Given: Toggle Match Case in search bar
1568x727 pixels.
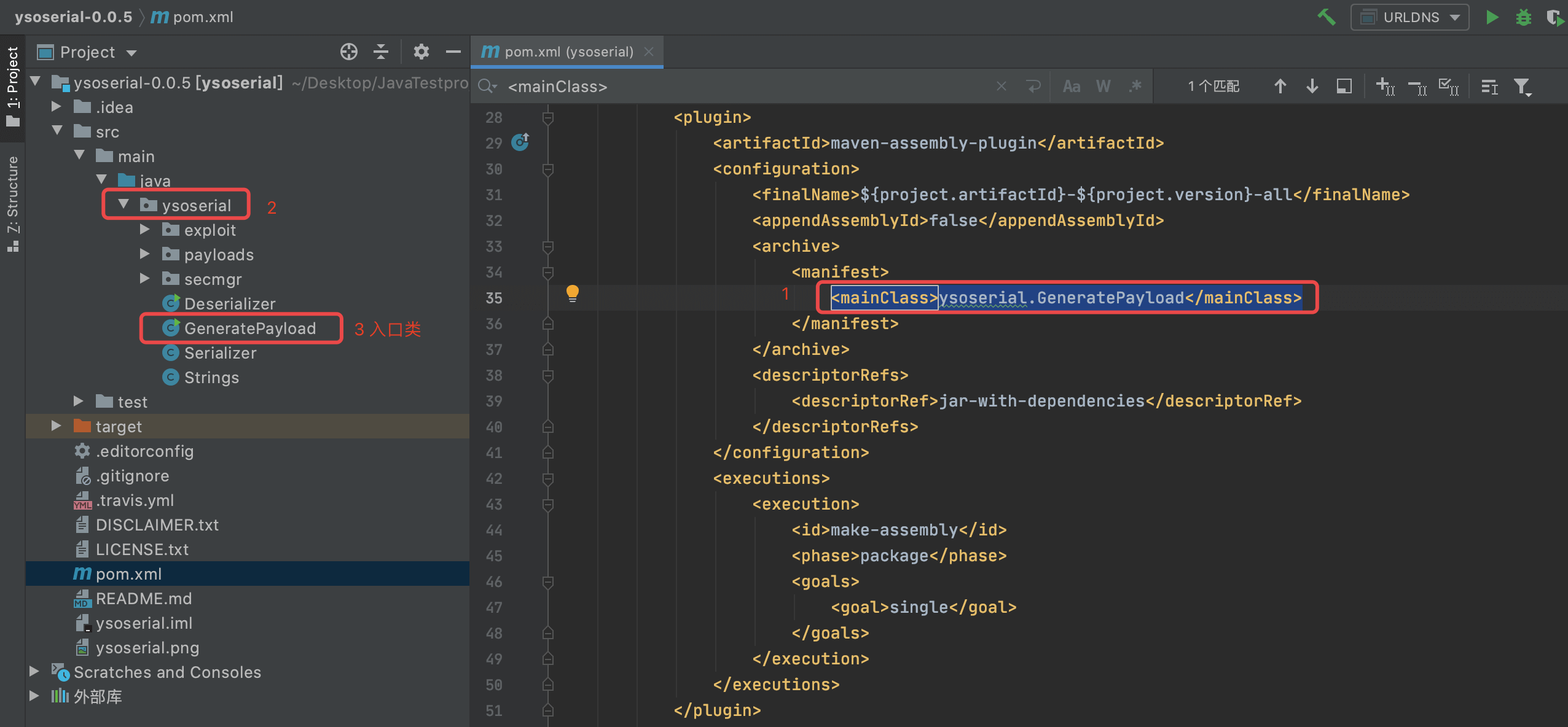Looking at the screenshot, I should click(x=1072, y=87).
